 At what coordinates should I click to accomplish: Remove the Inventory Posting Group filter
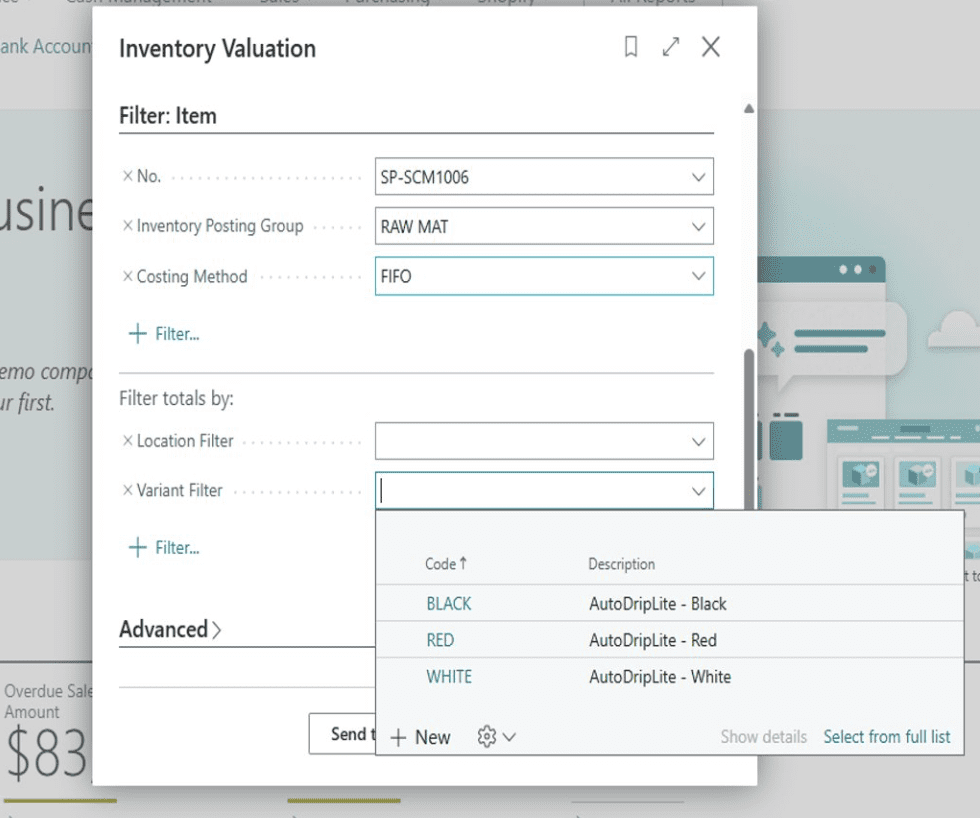tap(127, 226)
